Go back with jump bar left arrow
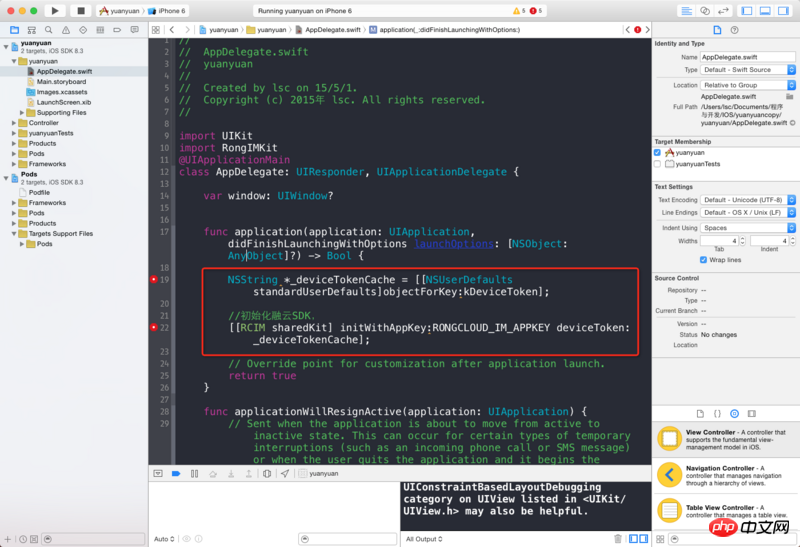Image resolution: width=800 pixels, height=547 pixels. click(x=172, y=30)
